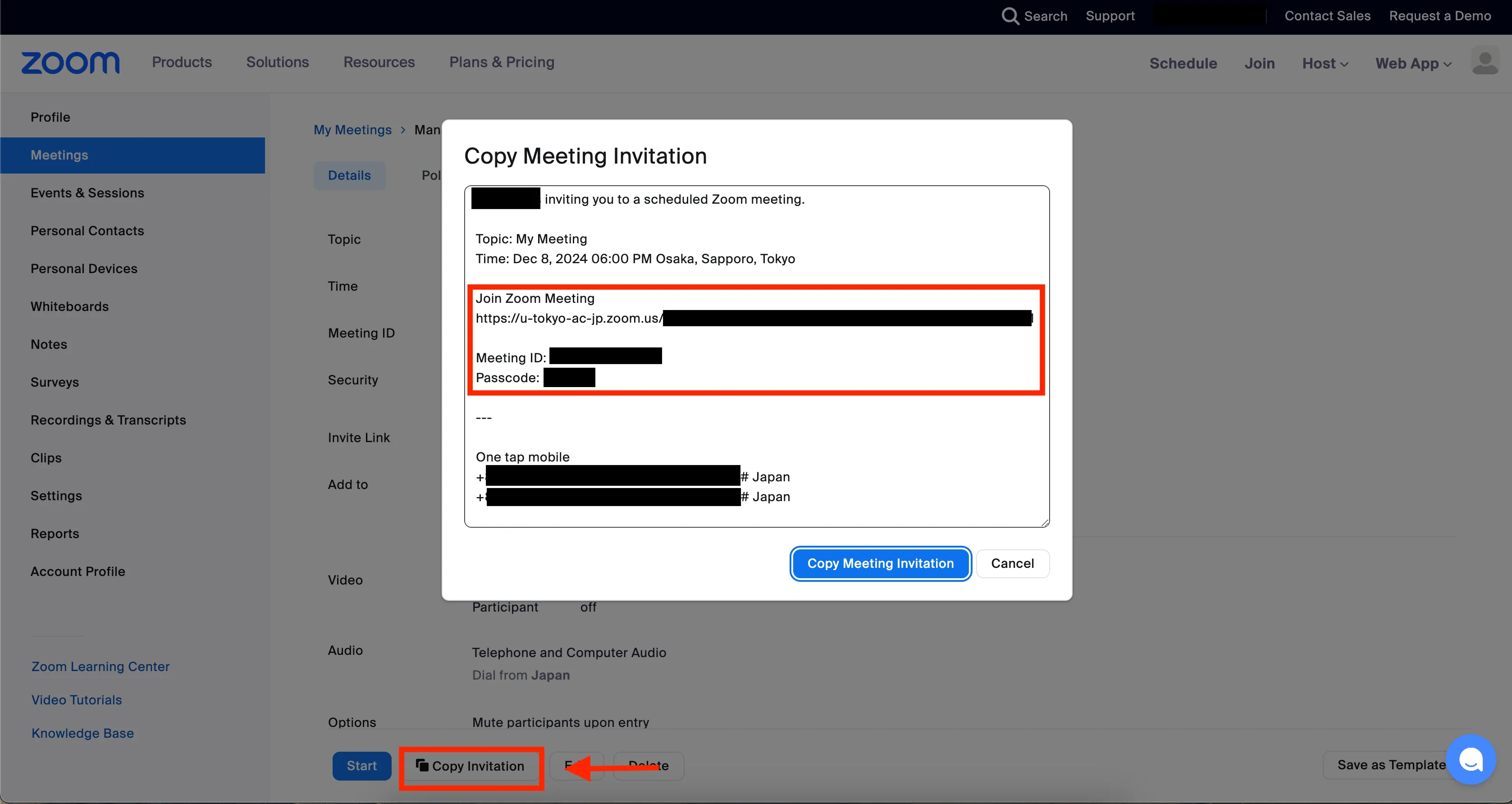Open the user profile avatar icon
This screenshot has width=1512, height=804.
click(x=1485, y=63)
